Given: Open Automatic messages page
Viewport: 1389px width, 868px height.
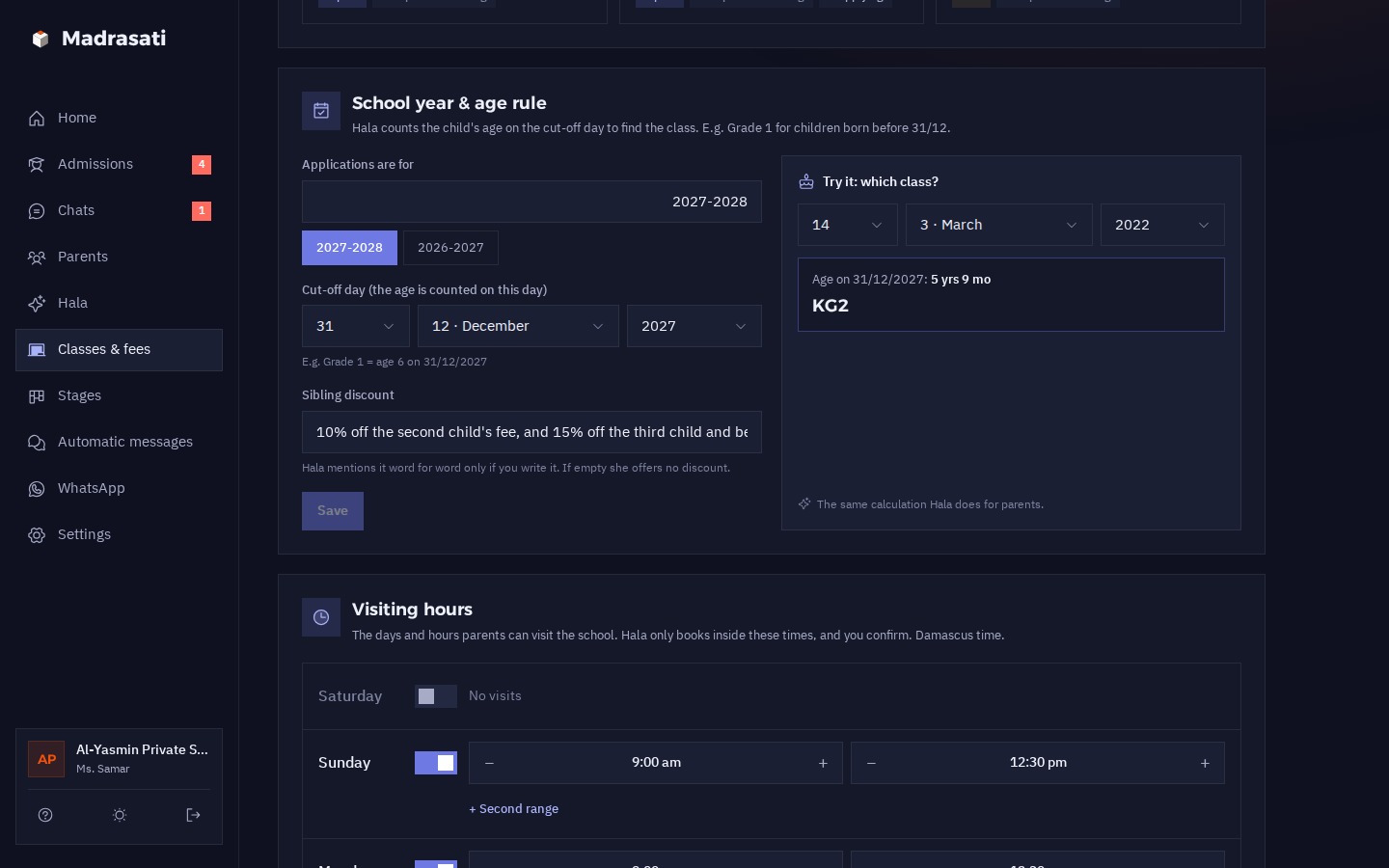Looking at the screenshot, I should [x=119, y=443].
